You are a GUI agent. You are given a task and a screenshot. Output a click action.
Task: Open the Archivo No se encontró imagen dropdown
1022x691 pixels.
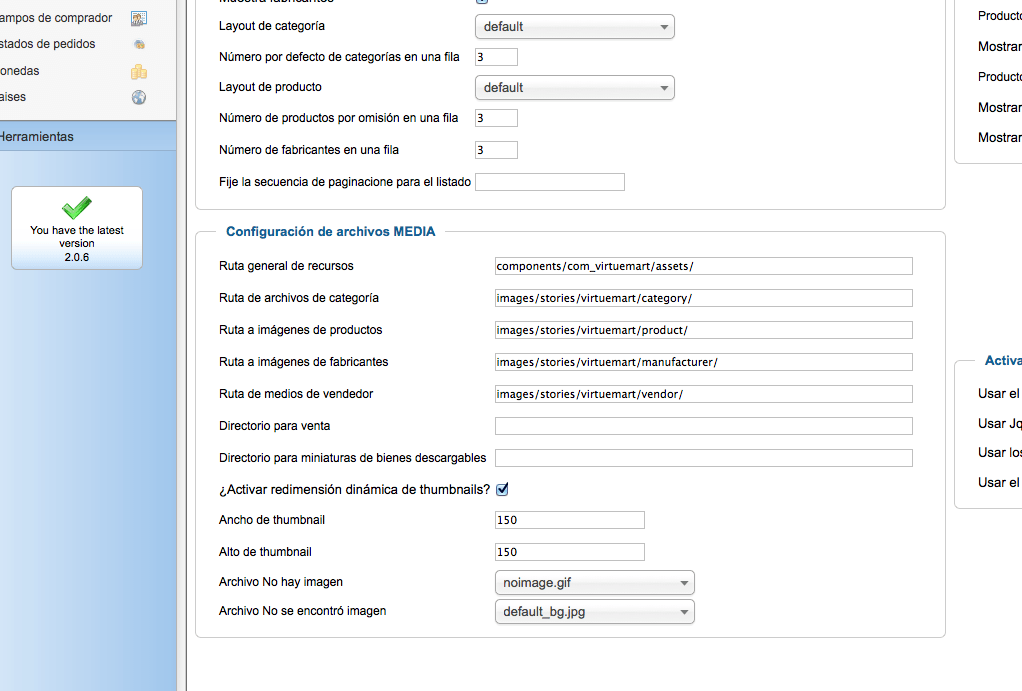pos(594,611)
